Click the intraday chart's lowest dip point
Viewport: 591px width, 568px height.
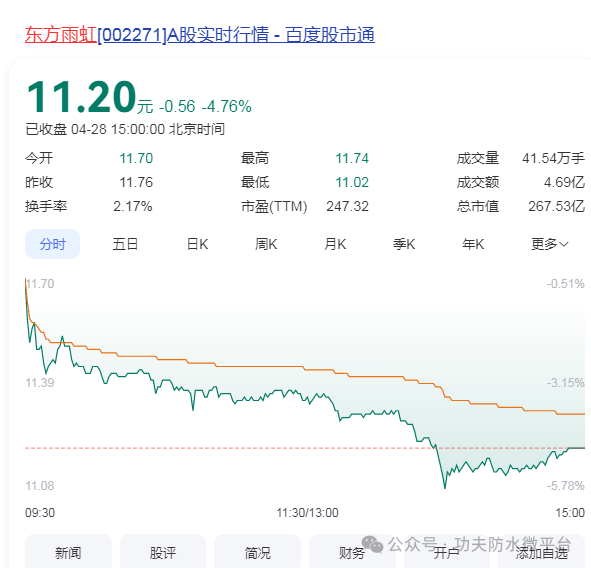tap(445, 488)
